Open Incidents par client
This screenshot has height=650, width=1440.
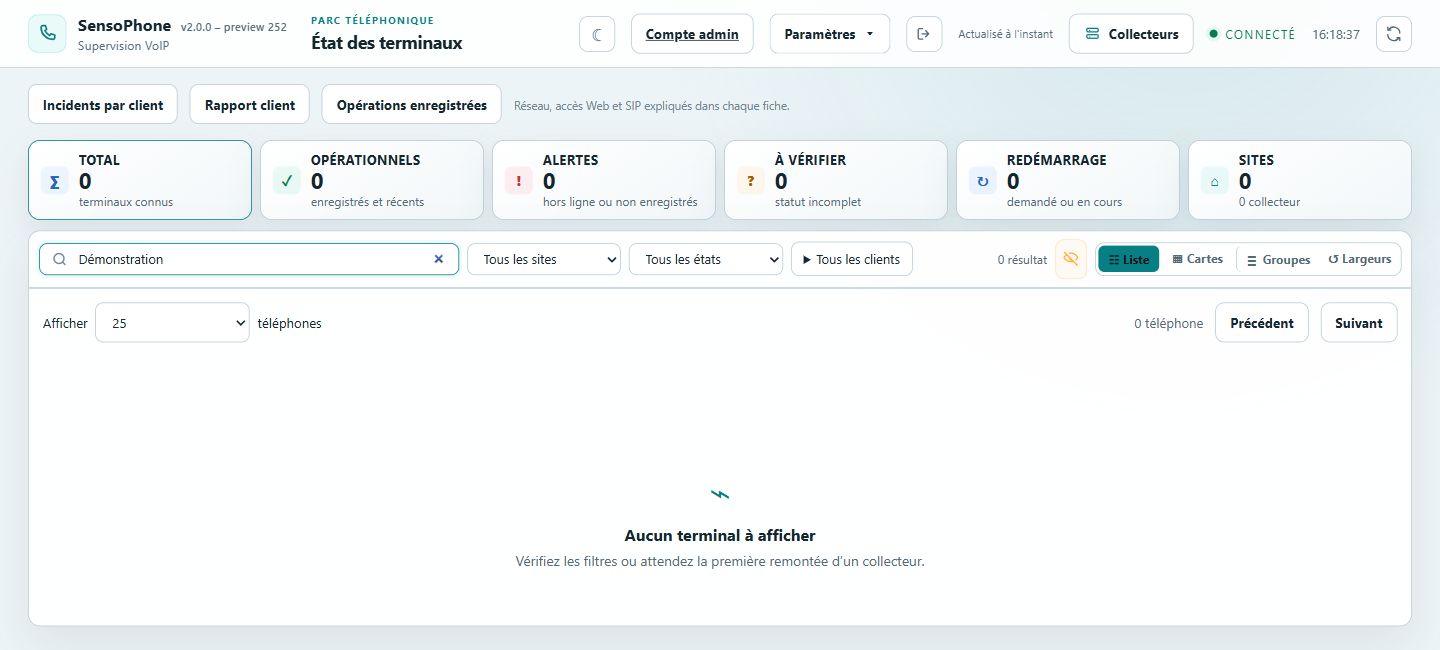coord(103,105)
